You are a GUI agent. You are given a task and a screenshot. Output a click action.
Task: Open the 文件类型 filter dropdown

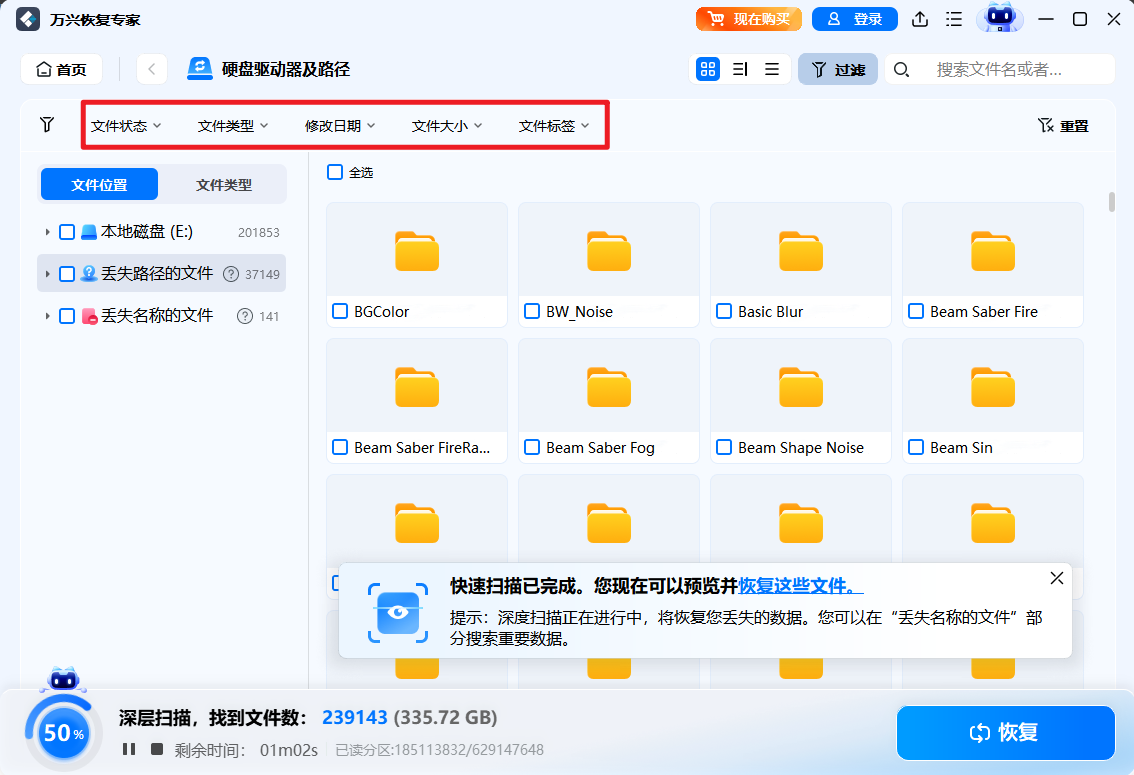(x=231, y=125)
